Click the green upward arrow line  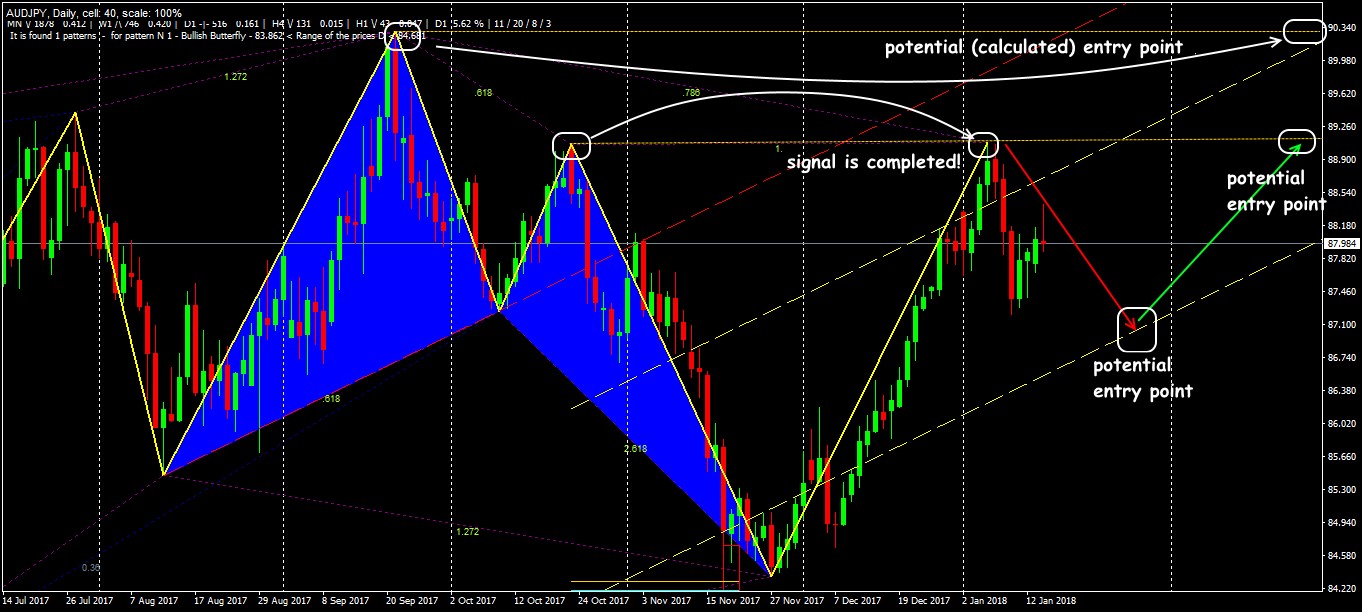[x=1220, y=235]
